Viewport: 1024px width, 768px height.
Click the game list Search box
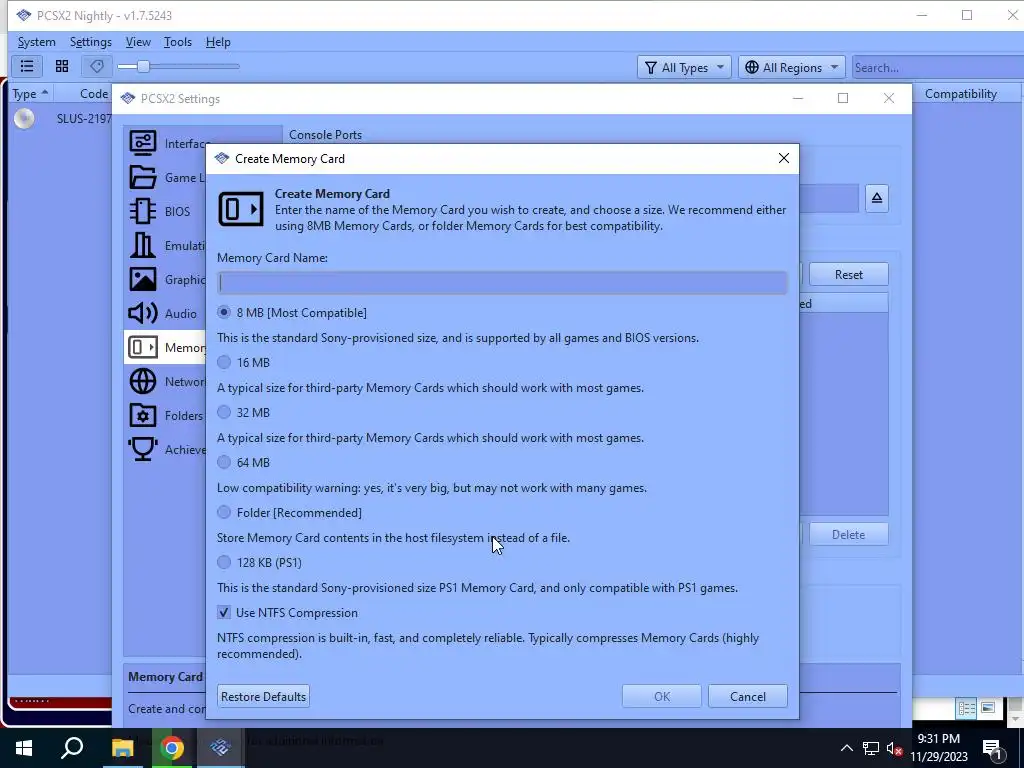[x=937, y=67]
